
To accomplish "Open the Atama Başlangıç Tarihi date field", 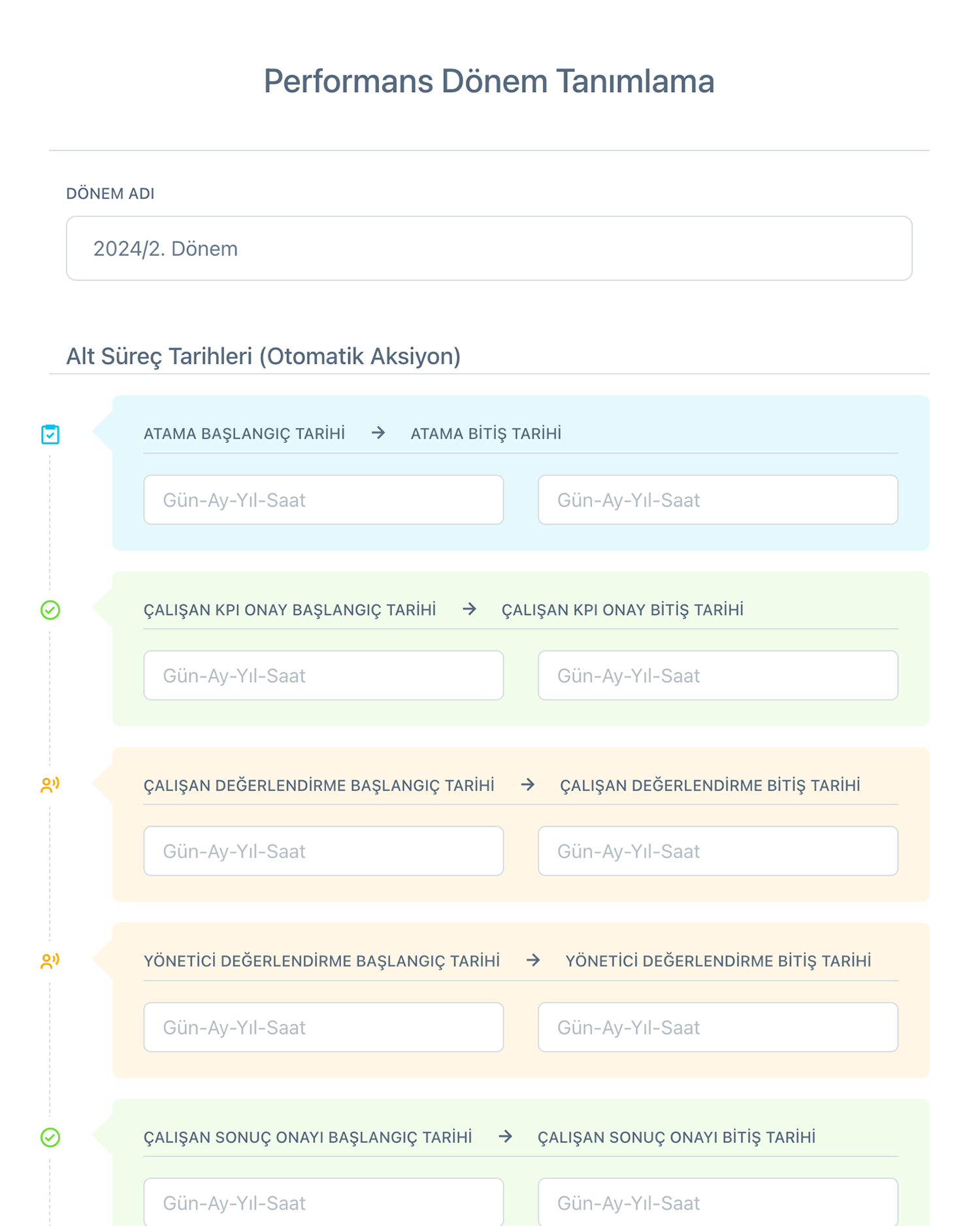I will click(x=323, y=500).
